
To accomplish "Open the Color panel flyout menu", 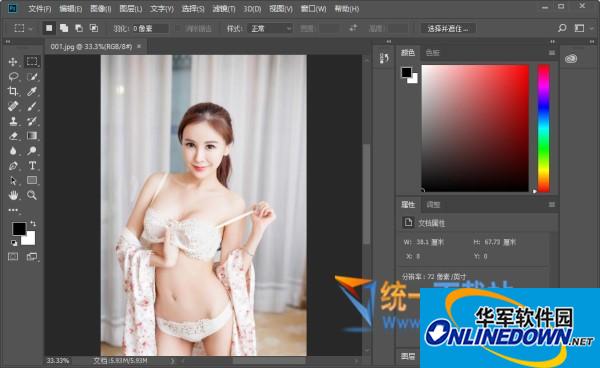I will [551, 53].
